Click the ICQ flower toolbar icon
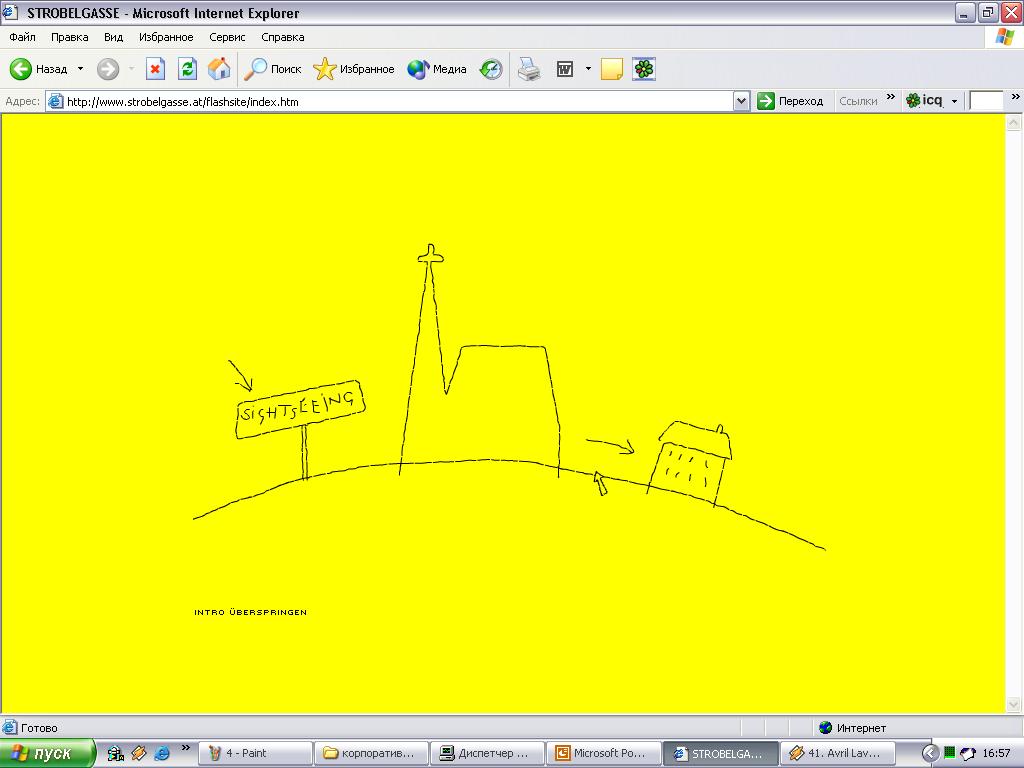This screenshot has height=768, width=1024. (644, 69)
